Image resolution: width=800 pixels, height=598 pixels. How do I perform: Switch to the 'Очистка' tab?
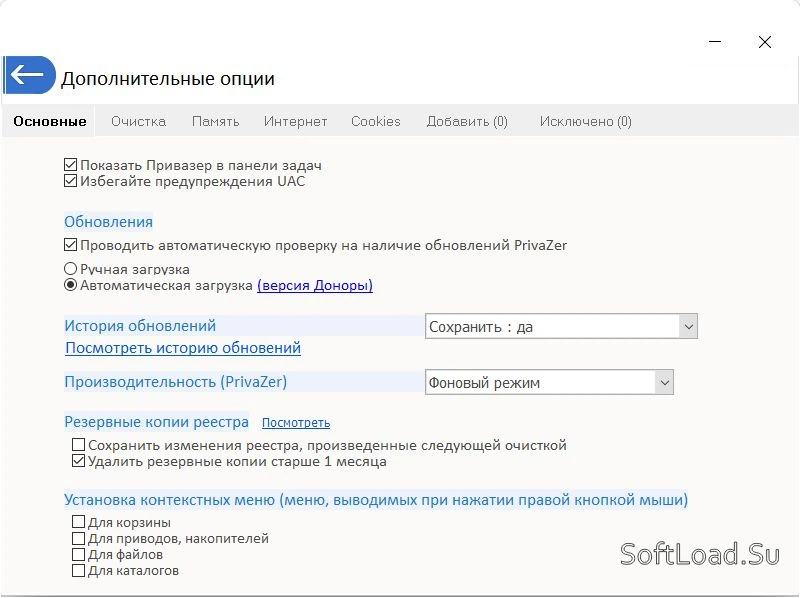[138, 121]
